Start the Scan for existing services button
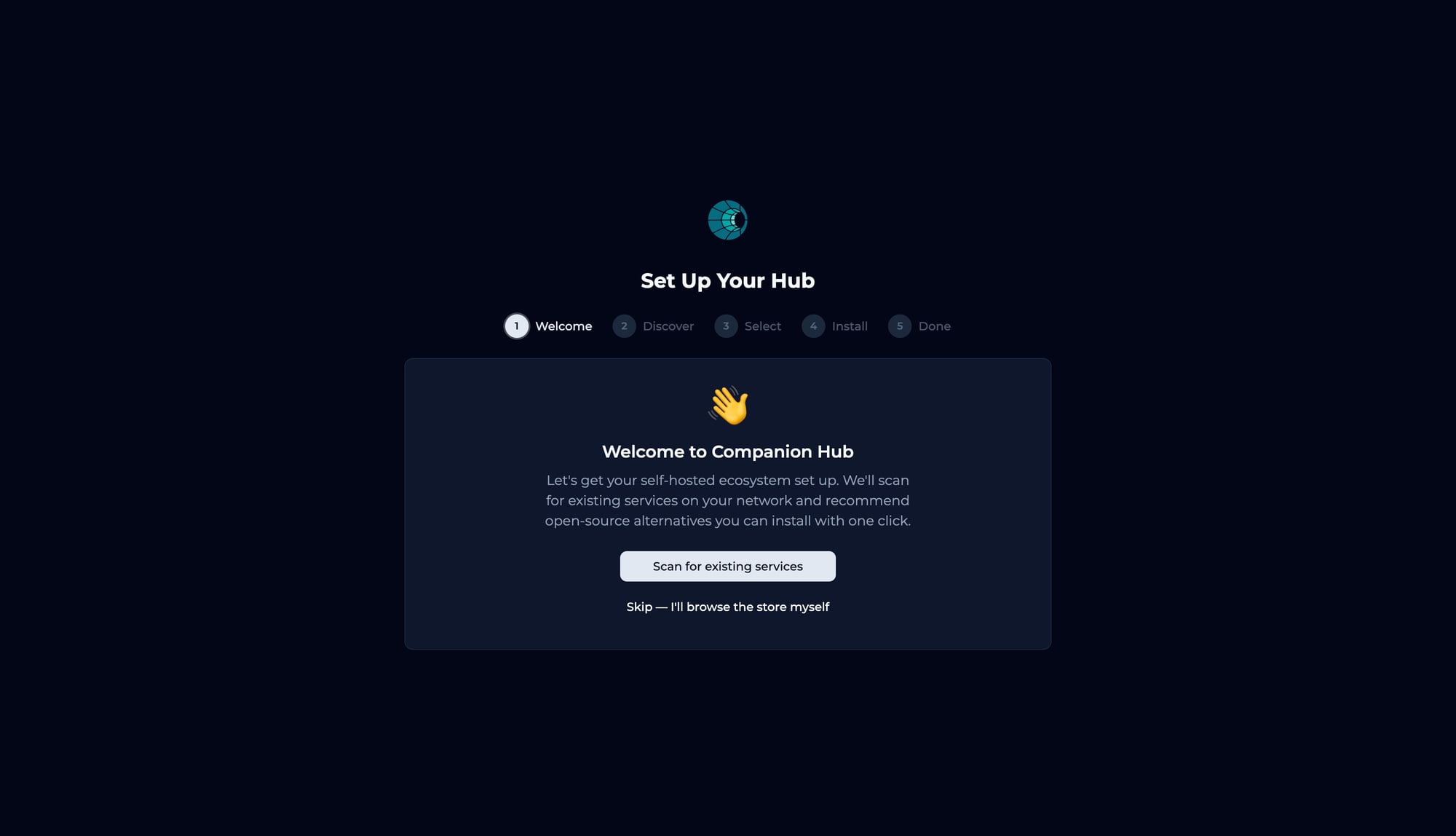Image resolution: width=1456 pixels, height=836 pixels. click(x=728, y=567)
